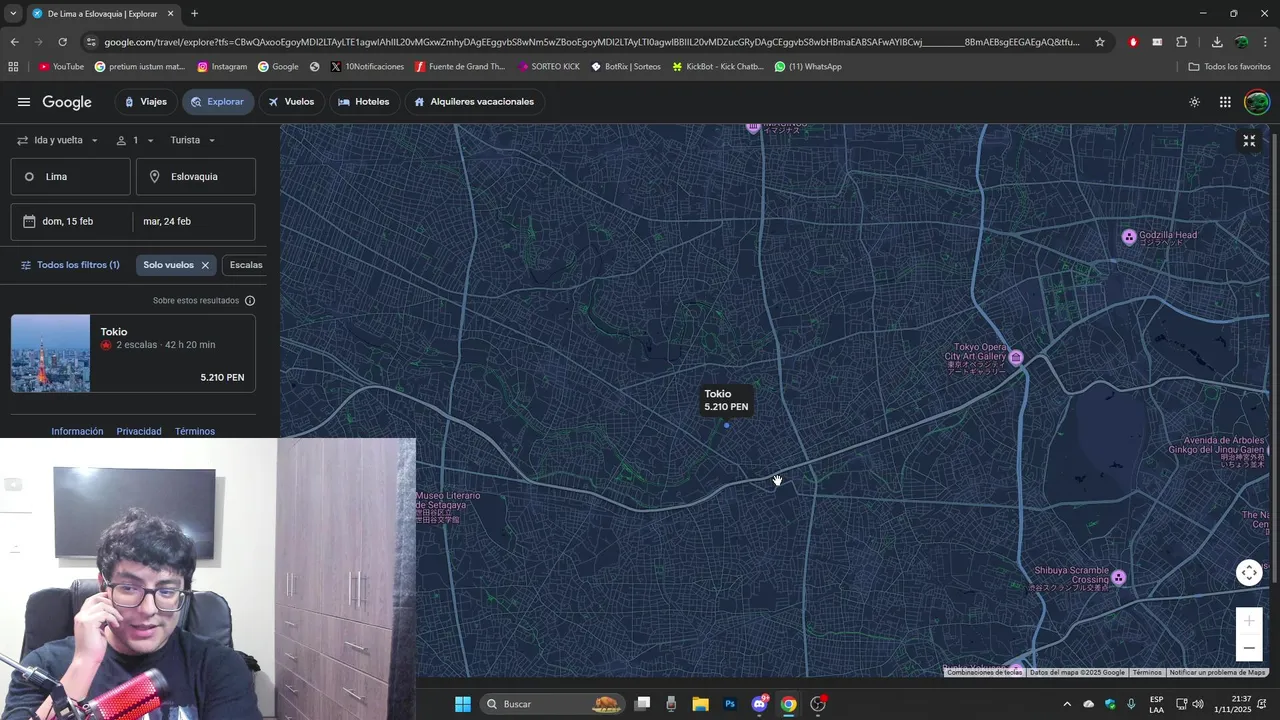Open Discord from the taskbar

coord(759,704)
